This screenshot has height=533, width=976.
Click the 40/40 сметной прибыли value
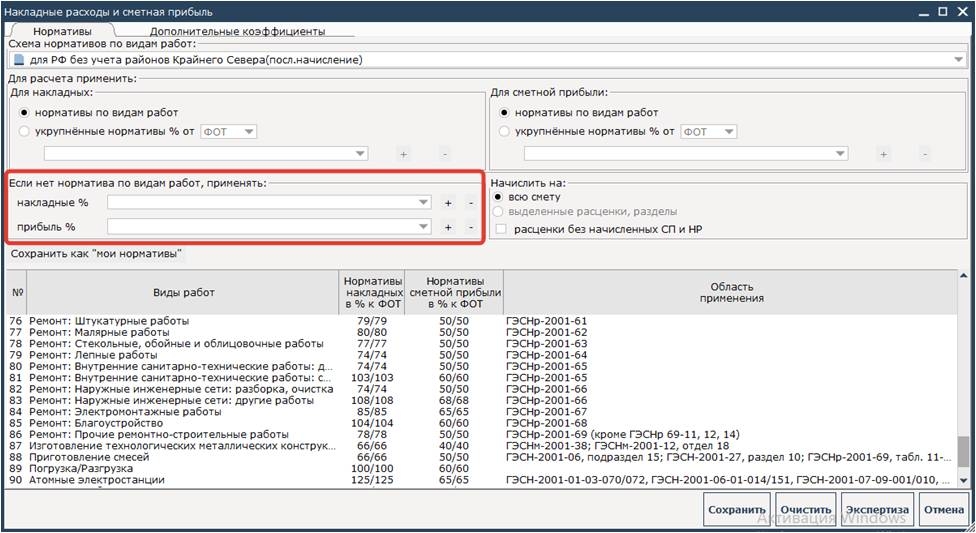coord(454,446)
